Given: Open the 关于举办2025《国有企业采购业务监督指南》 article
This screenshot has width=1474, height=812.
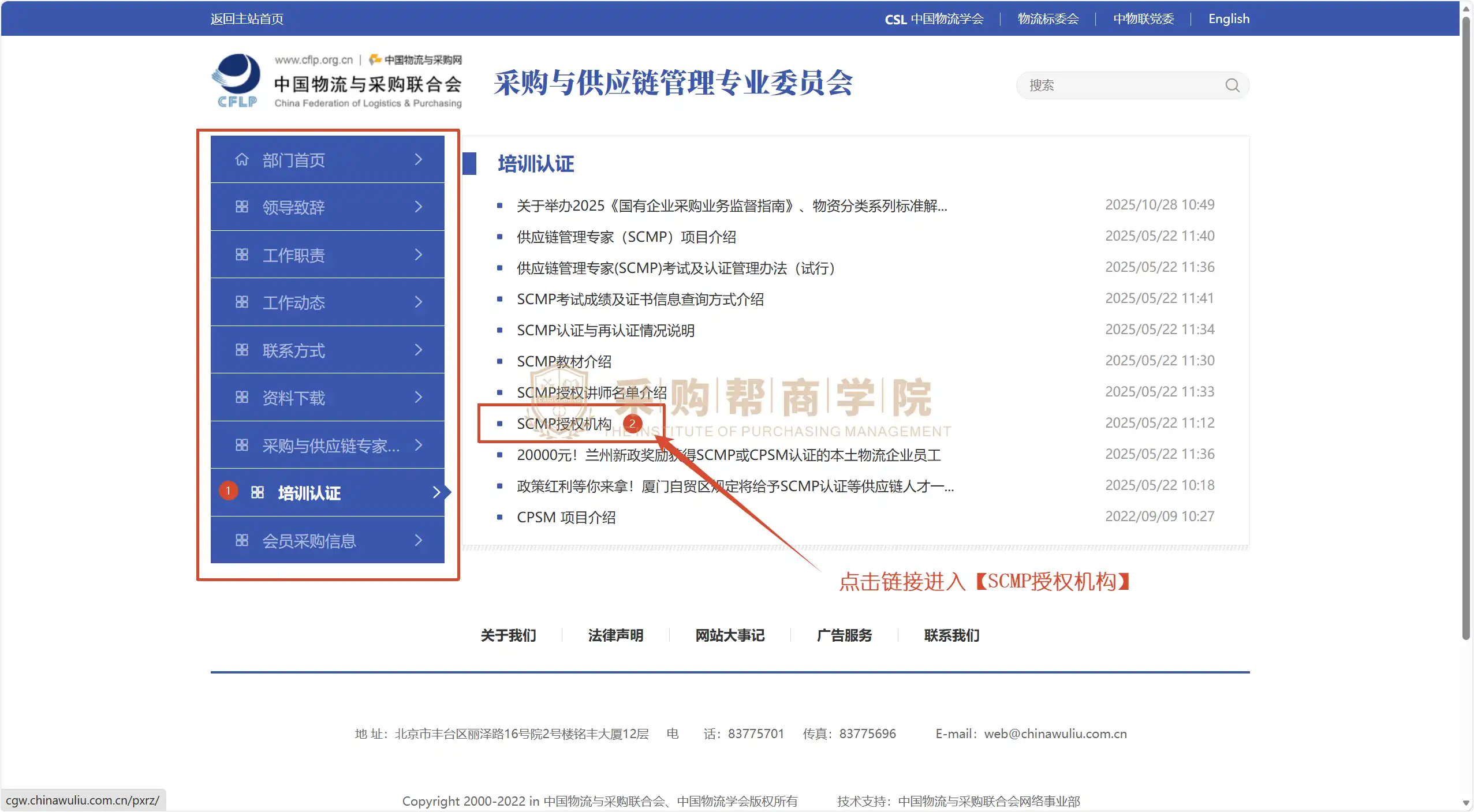Looking at the screenshot, I should pyautogui.click(x=732, y=205).
